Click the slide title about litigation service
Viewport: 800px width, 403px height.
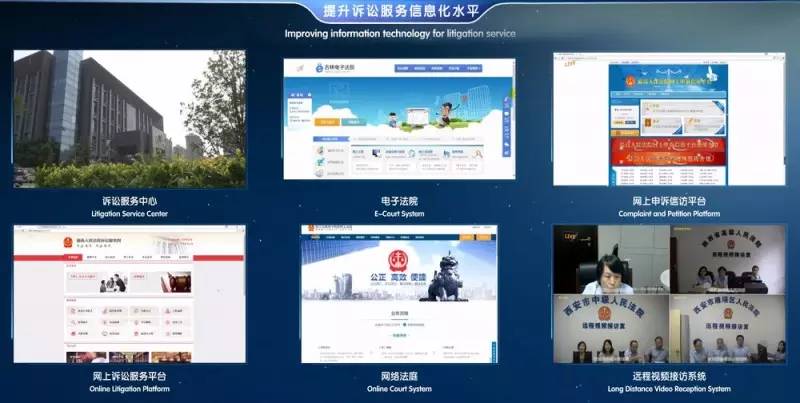coord(400,11)
